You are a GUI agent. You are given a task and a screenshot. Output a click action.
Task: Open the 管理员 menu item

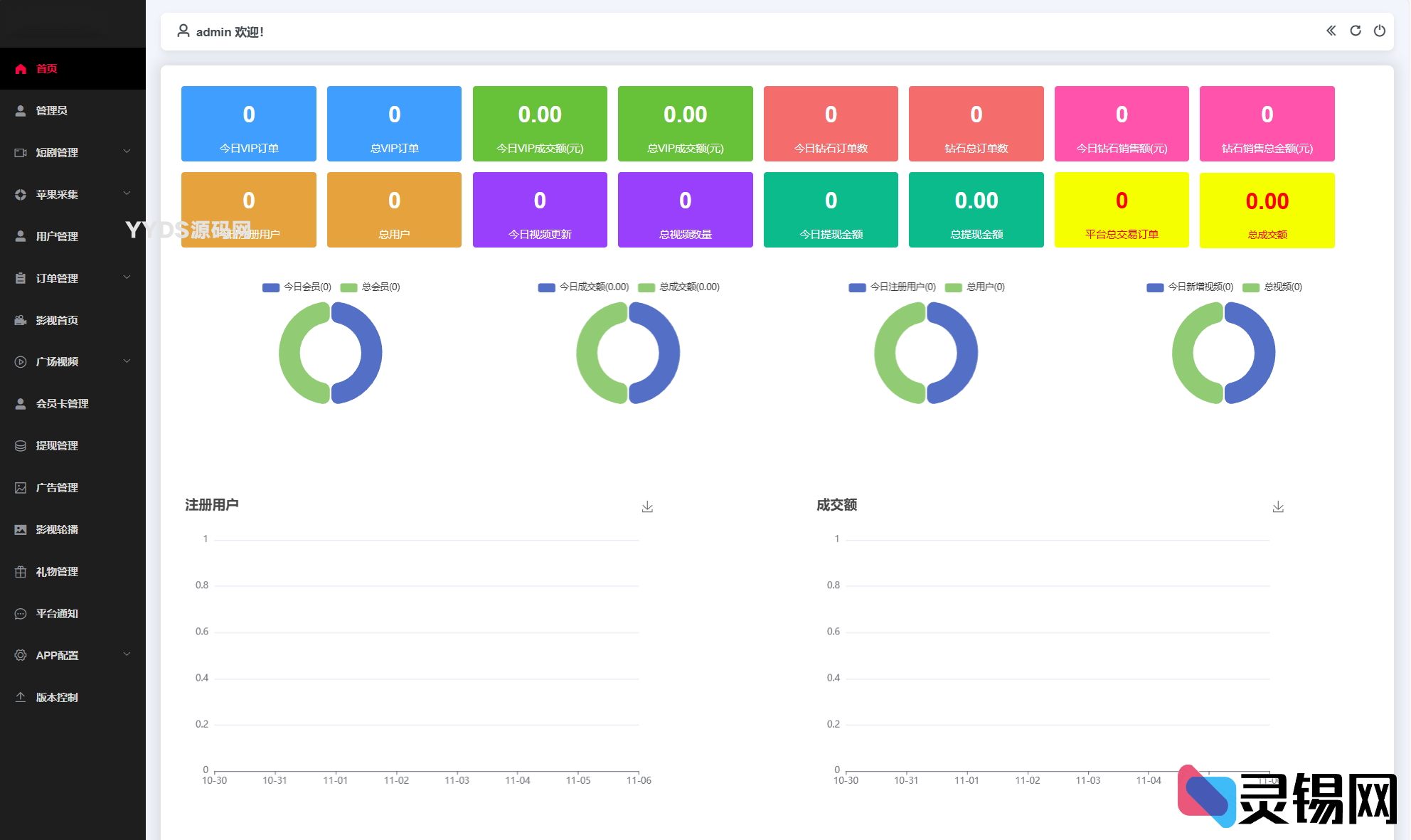coord(52,110)
